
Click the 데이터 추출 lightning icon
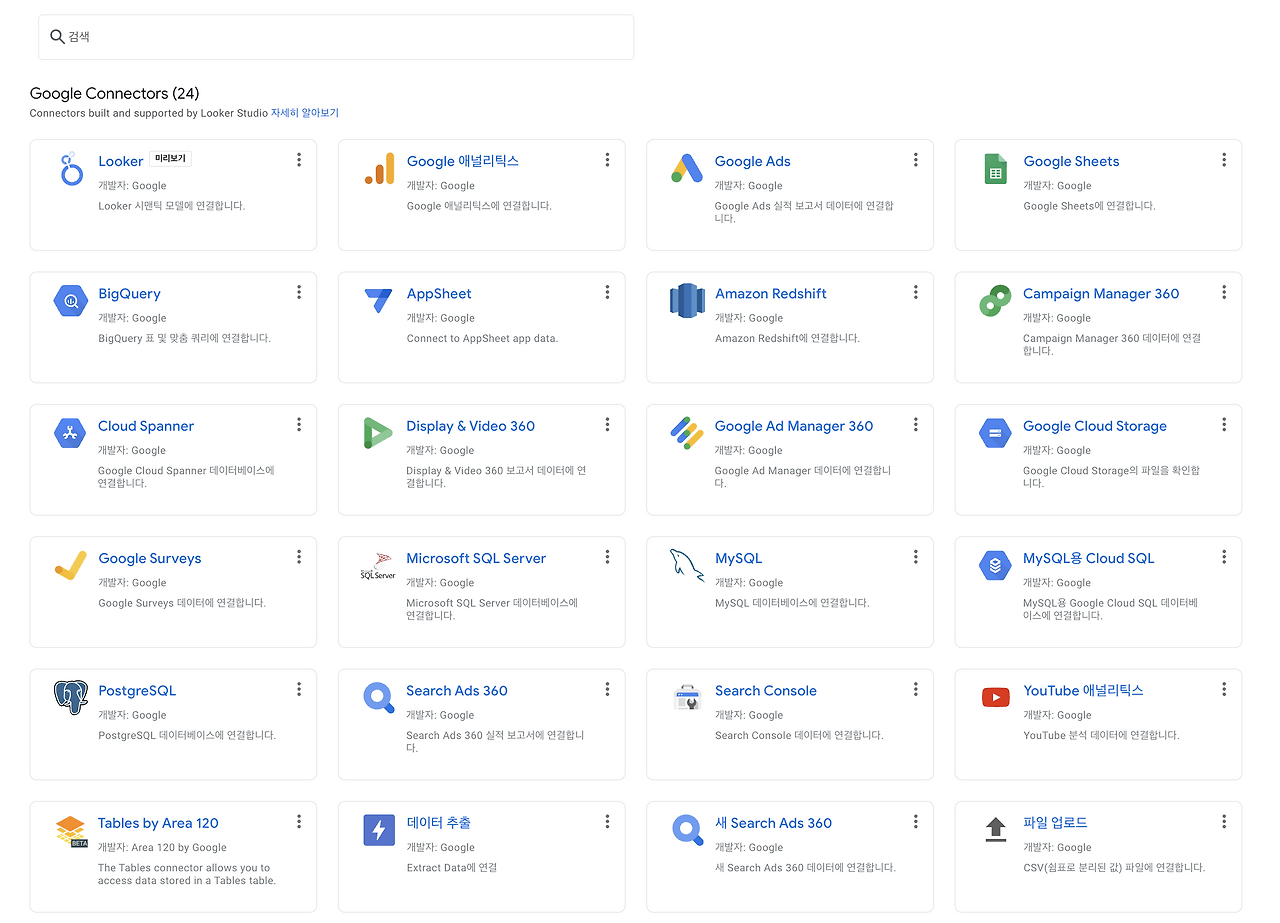379,830
